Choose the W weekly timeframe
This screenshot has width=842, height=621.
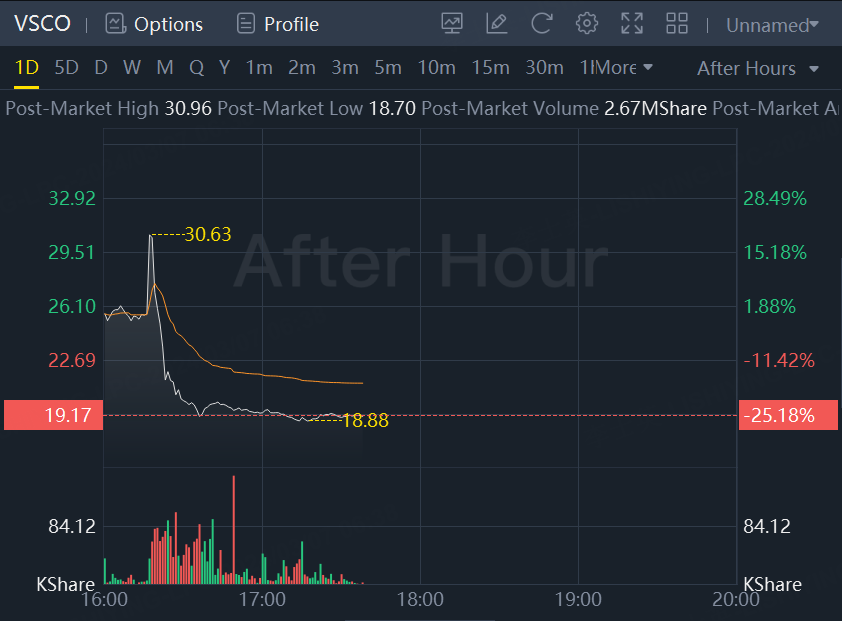[132, 67]
